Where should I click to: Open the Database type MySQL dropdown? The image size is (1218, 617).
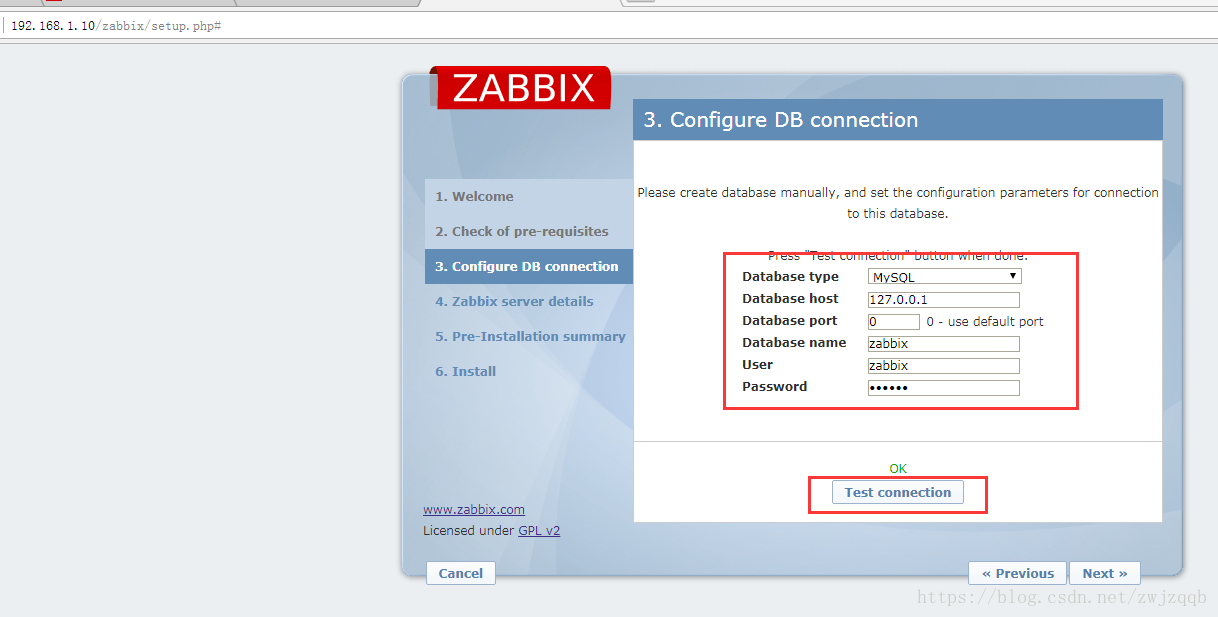click(944, 277)
